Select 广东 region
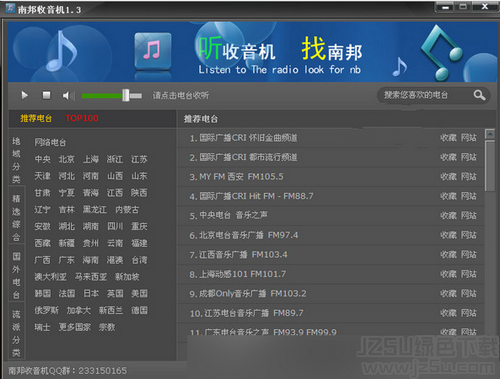Viewport: 500px width, 379px height. (67, 260)
